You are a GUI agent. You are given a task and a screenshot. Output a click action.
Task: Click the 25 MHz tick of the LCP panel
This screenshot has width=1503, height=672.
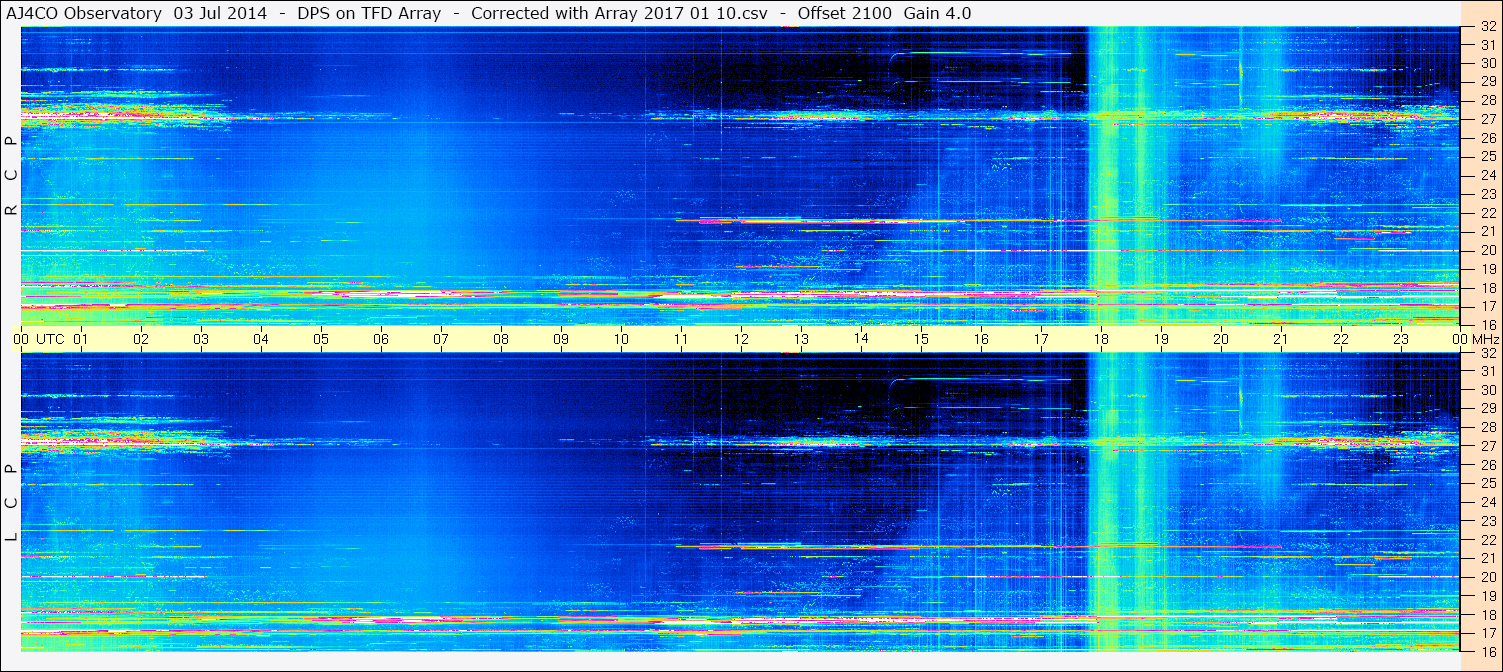pos(1488,484)
